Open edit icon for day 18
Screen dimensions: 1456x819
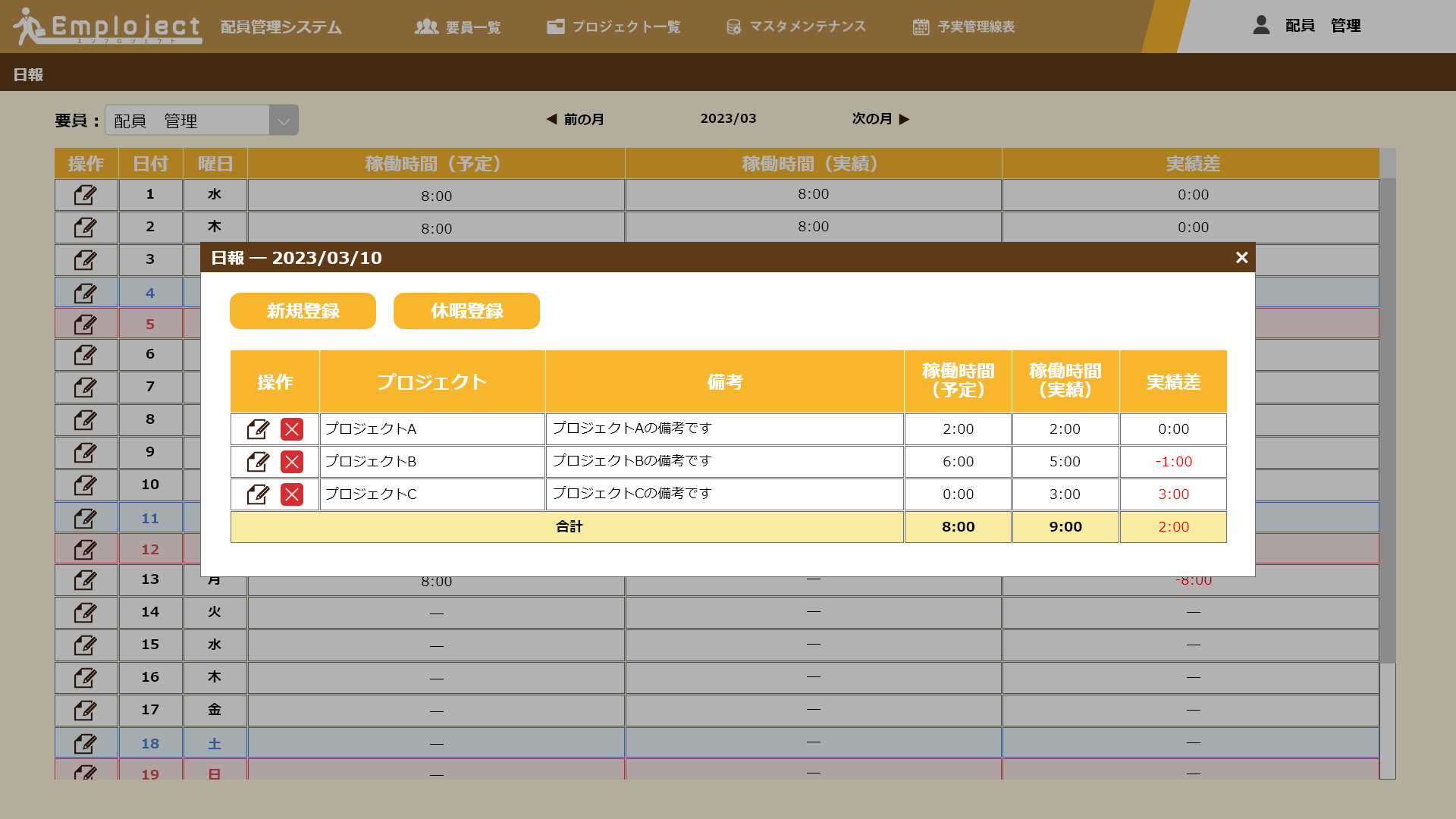point(86,744)
